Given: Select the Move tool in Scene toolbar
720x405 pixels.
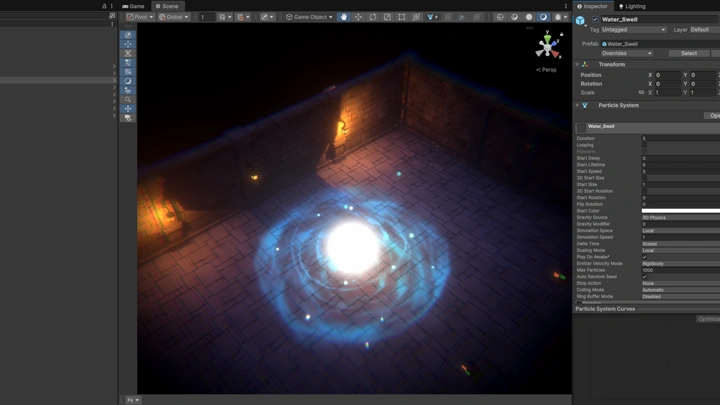Looking at the screenshot, I should click(358, 17).
